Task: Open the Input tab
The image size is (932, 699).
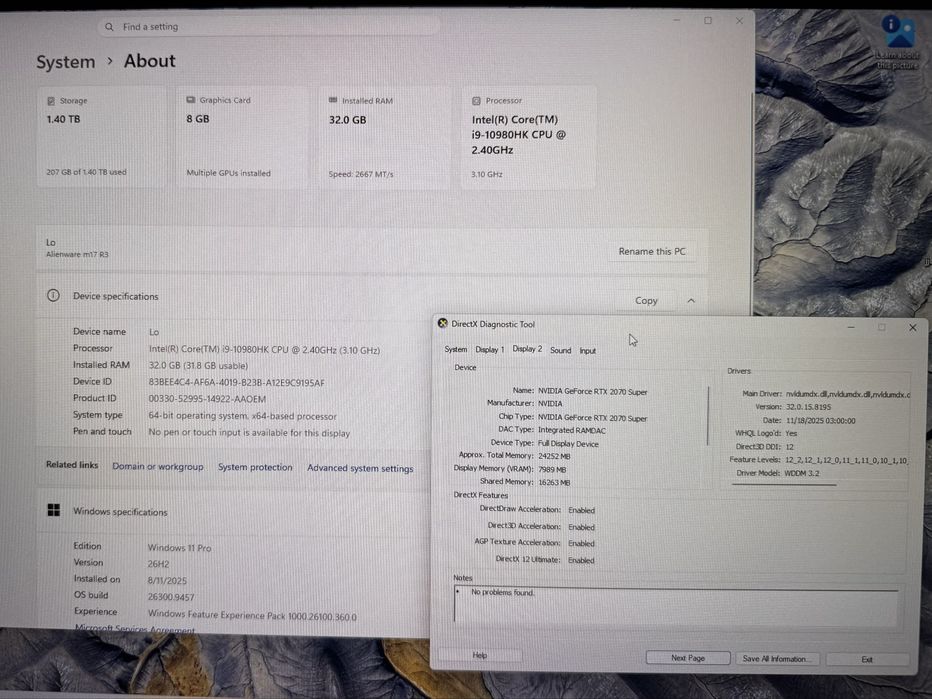Action: point(588,351)
